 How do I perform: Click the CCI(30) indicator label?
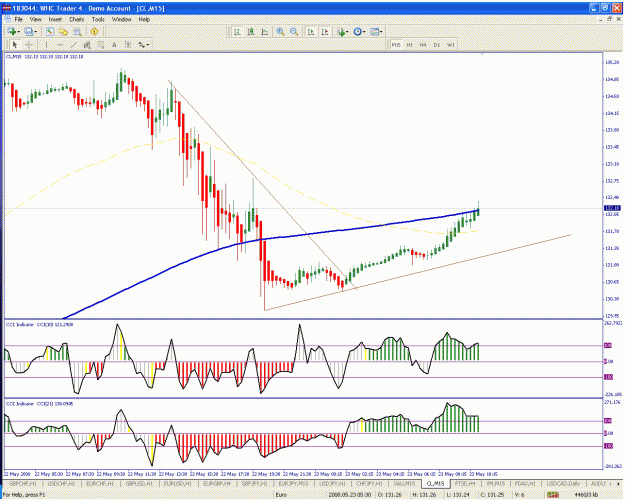39,324
